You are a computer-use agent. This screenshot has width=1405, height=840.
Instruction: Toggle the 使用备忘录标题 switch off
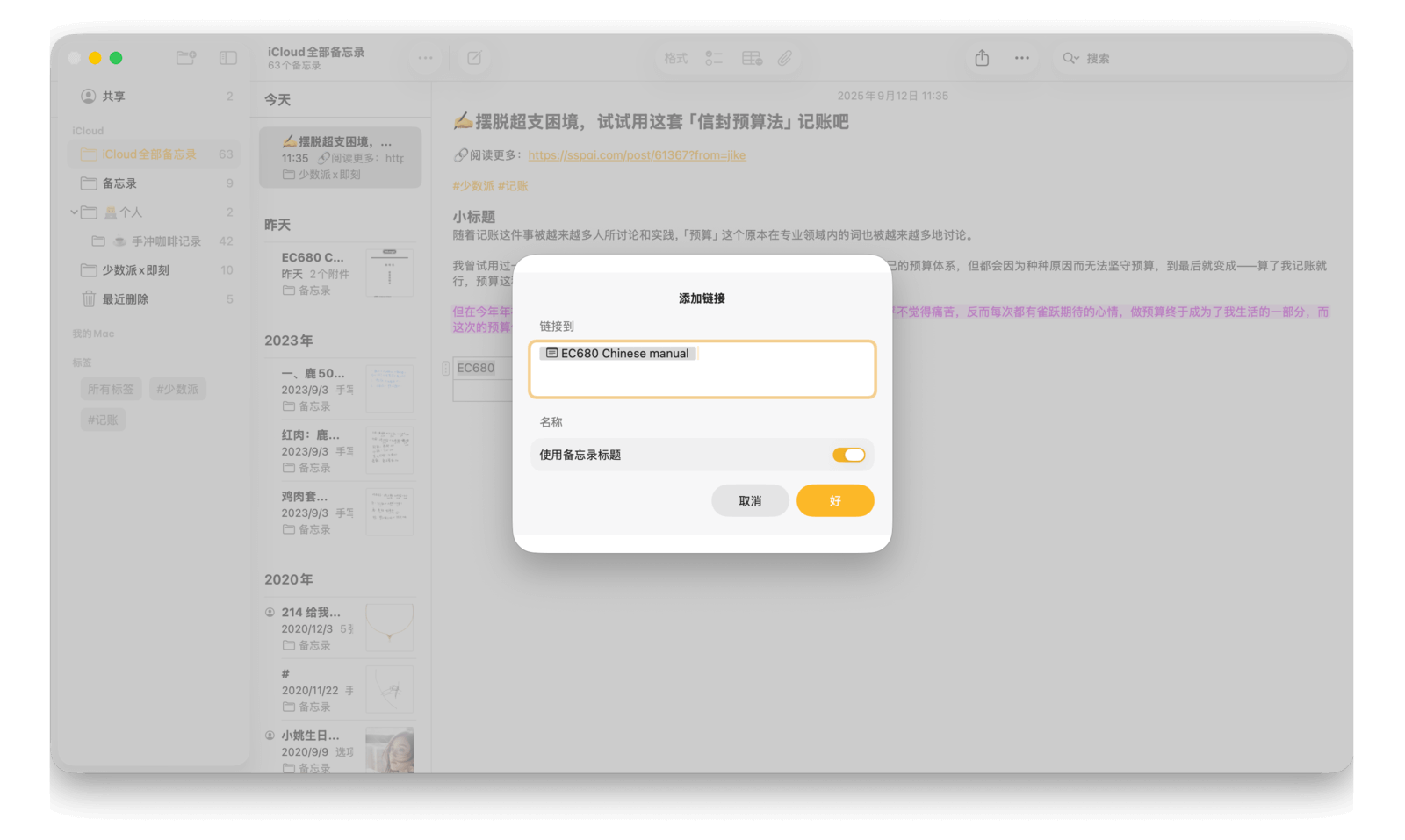tap(848, 455)
